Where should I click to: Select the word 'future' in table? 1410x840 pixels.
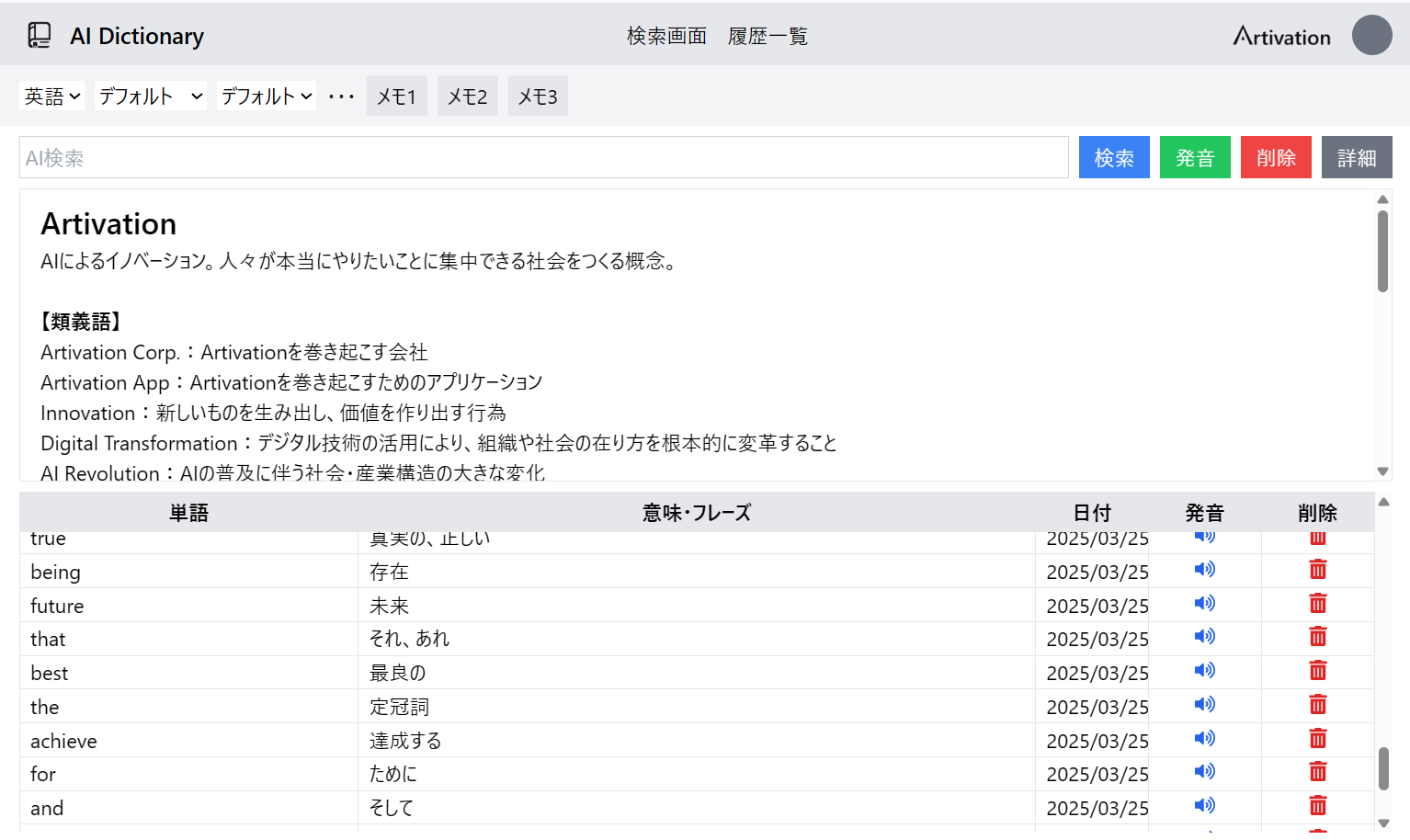pyautogui.click(x=57, y=606)
